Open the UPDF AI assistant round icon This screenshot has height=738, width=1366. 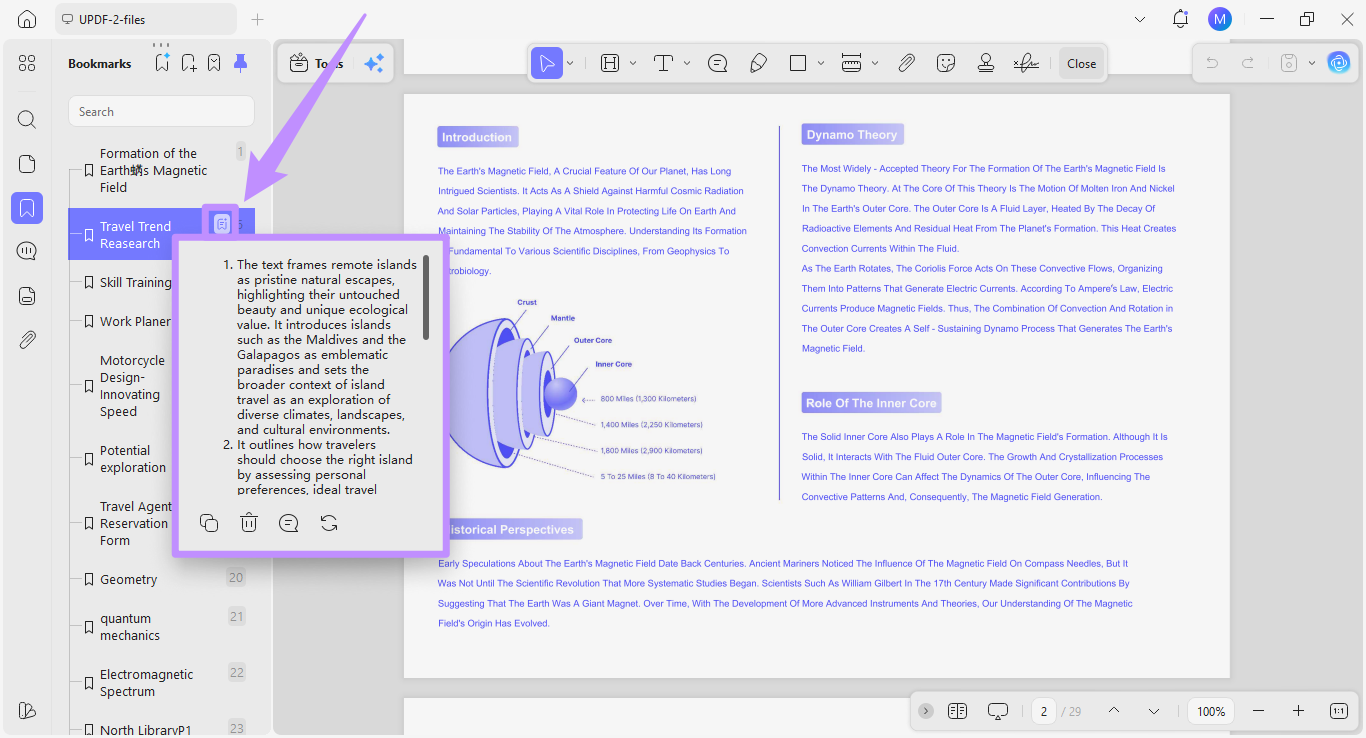coord(1338,63)
